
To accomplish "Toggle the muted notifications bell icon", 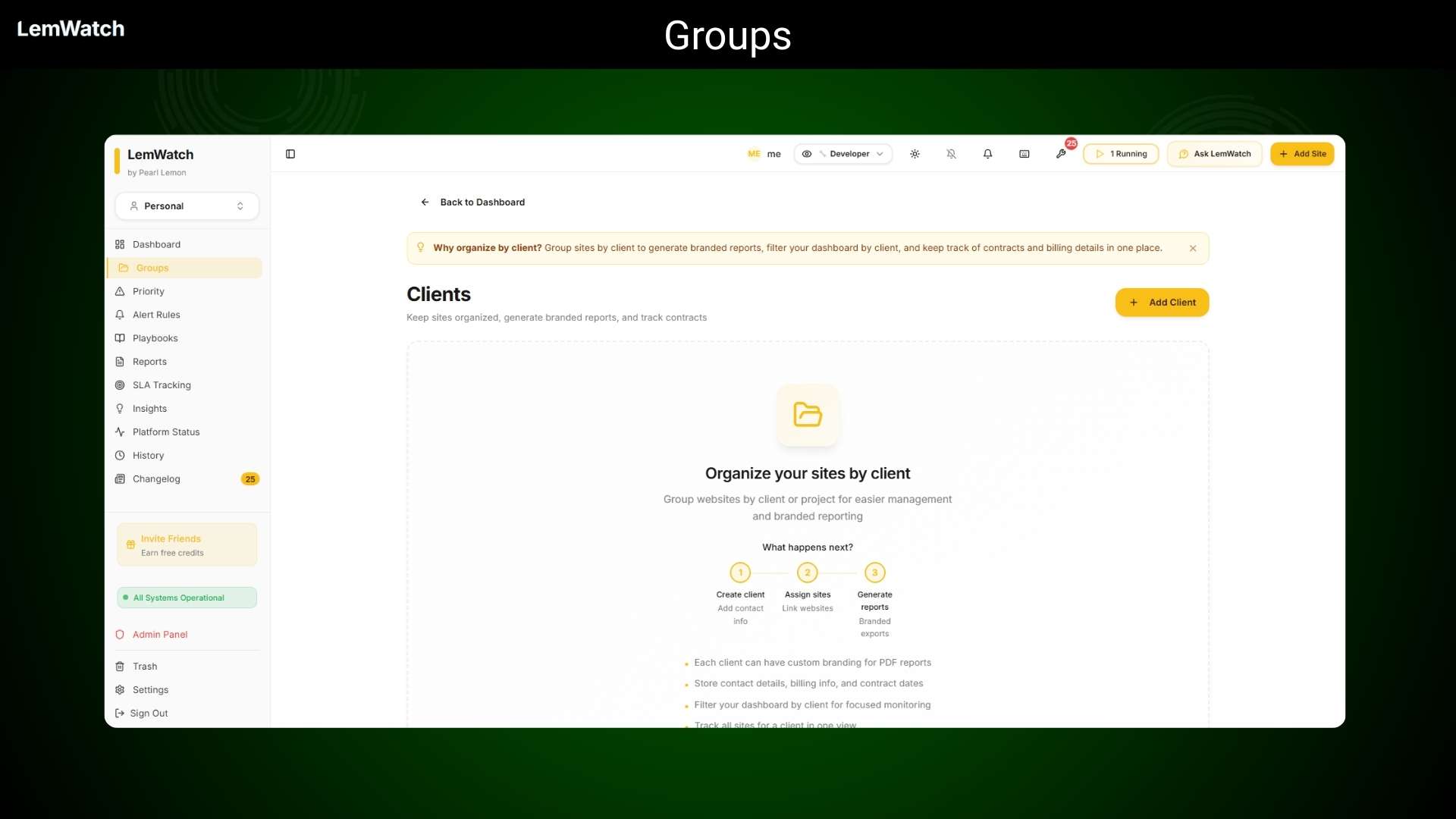I will pos(951,154).
